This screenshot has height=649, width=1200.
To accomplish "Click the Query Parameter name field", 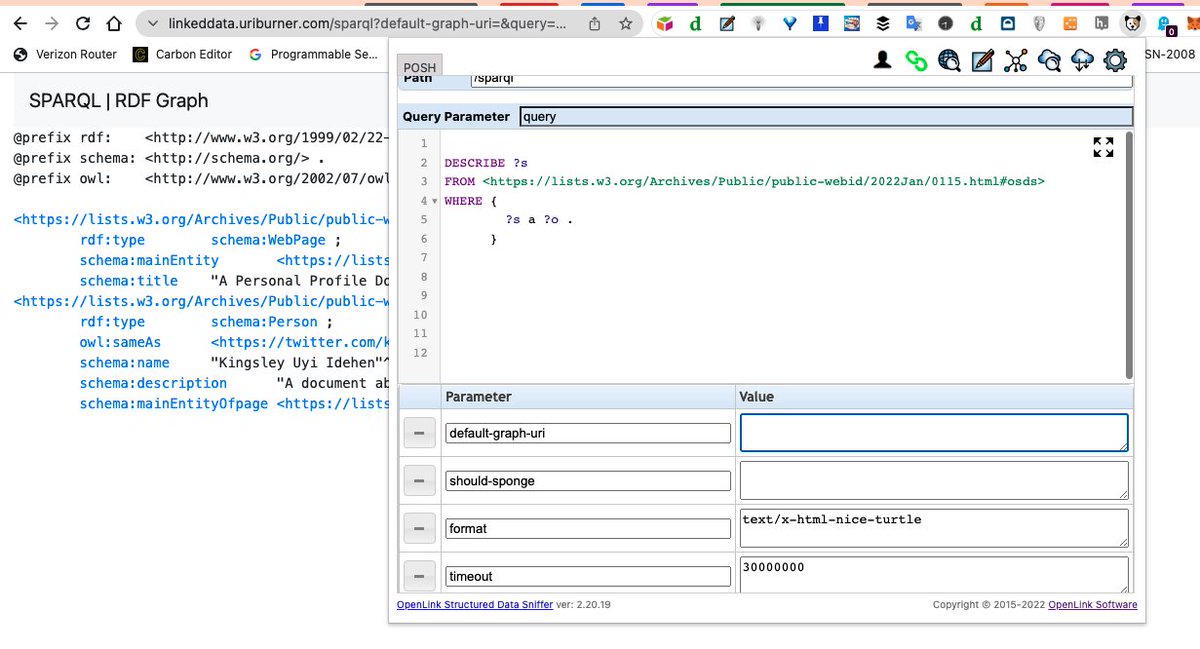I will (826, 116).
